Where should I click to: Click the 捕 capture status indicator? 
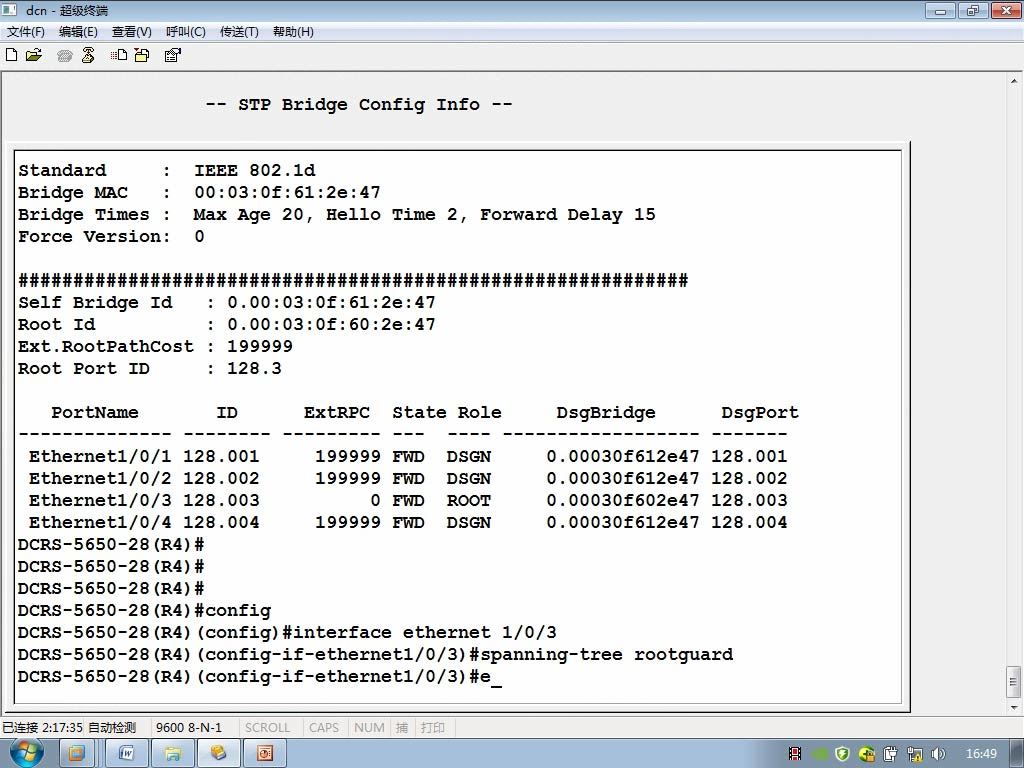[402, 728]
